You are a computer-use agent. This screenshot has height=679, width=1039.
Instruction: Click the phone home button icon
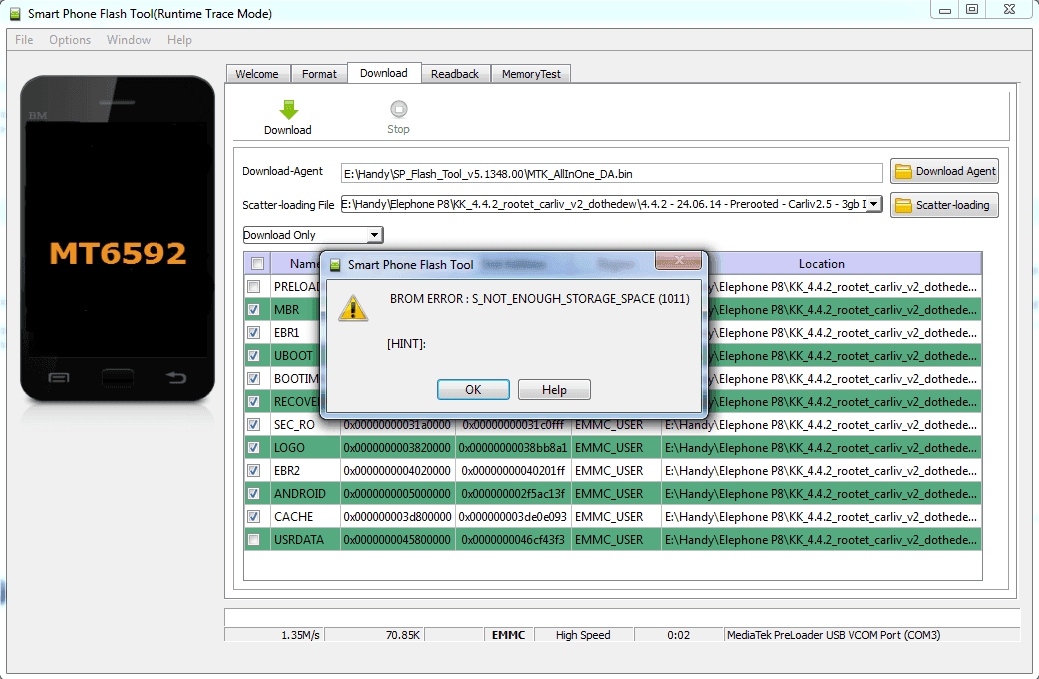118,378
